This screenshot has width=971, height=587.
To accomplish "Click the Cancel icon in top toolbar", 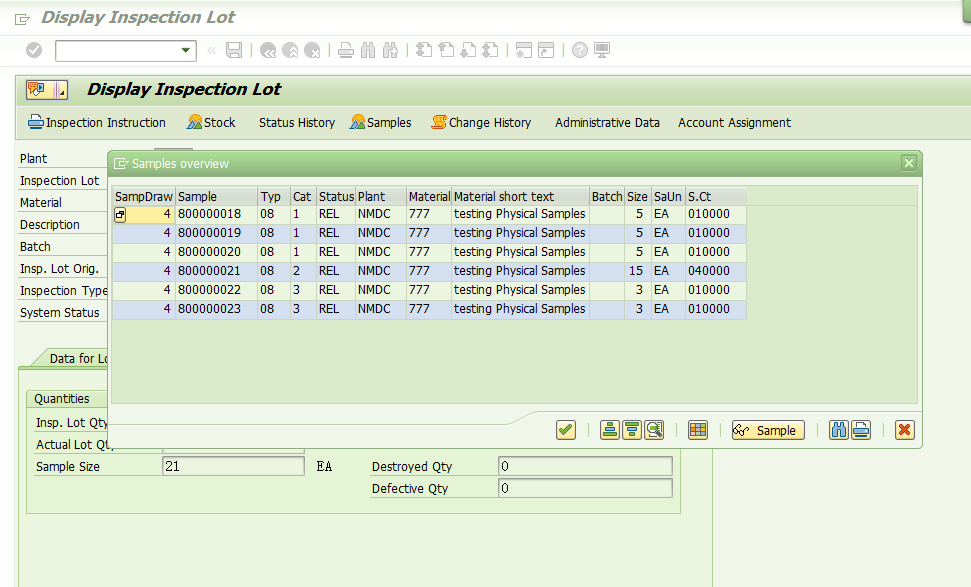I will 313,50.
